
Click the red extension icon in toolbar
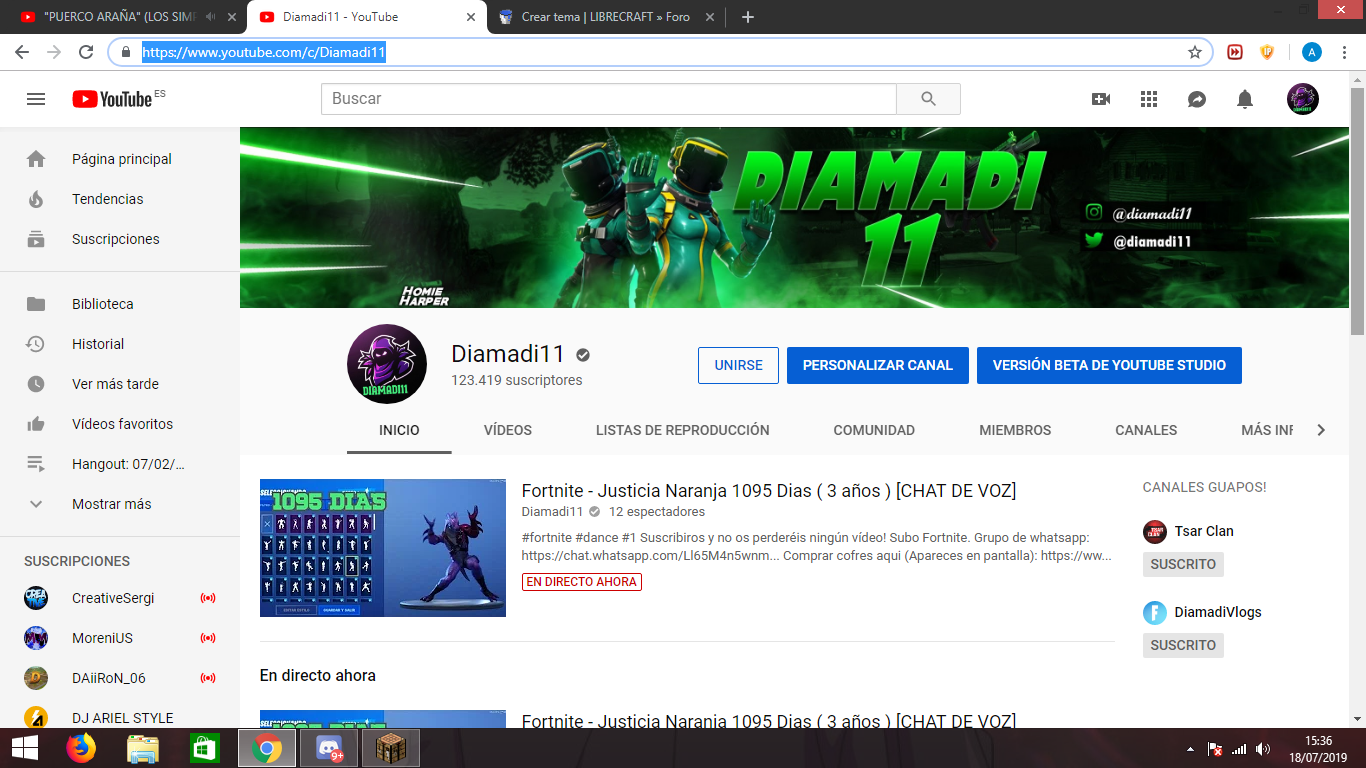pos(1236,52)
